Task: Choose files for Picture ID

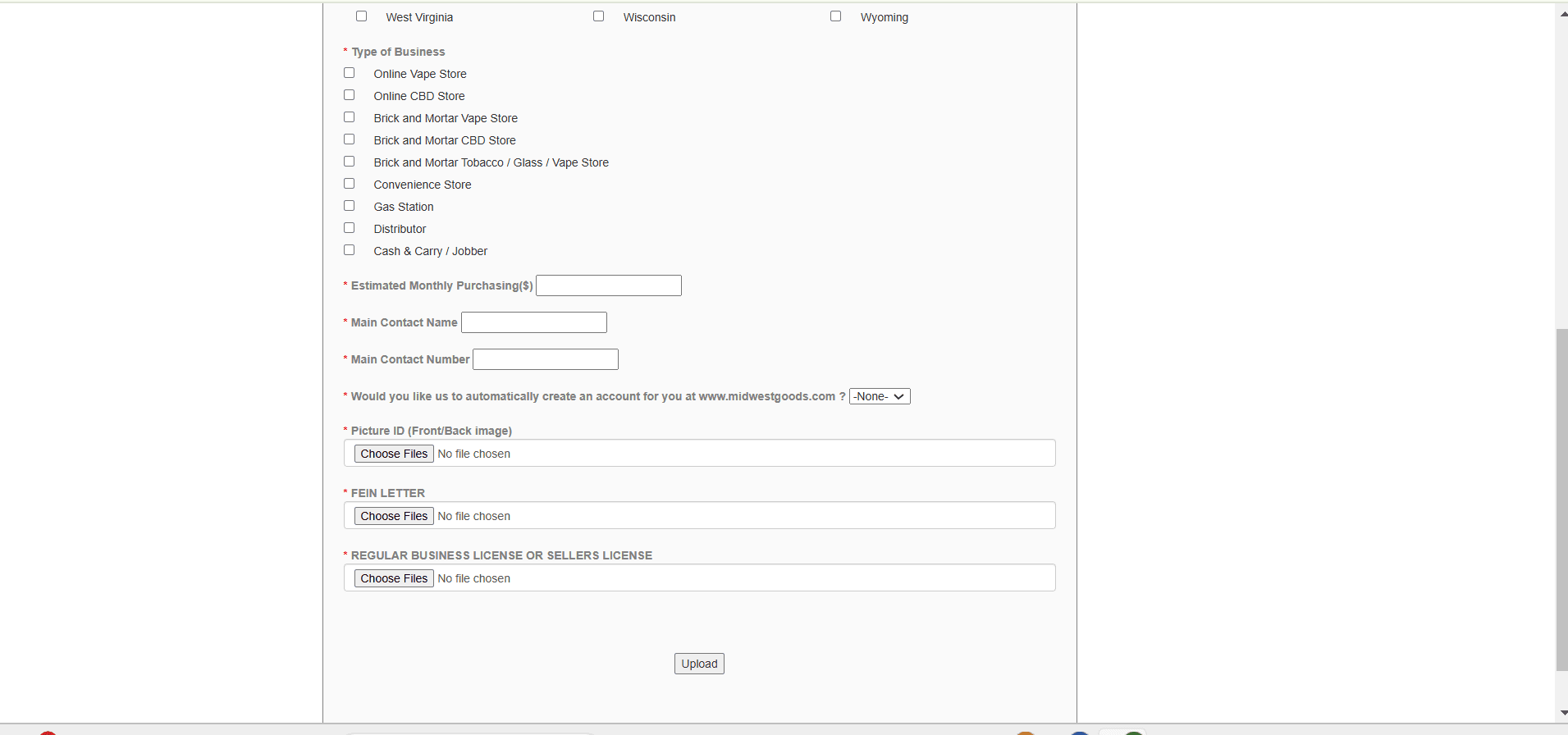Action: click(x=394, y=454)
